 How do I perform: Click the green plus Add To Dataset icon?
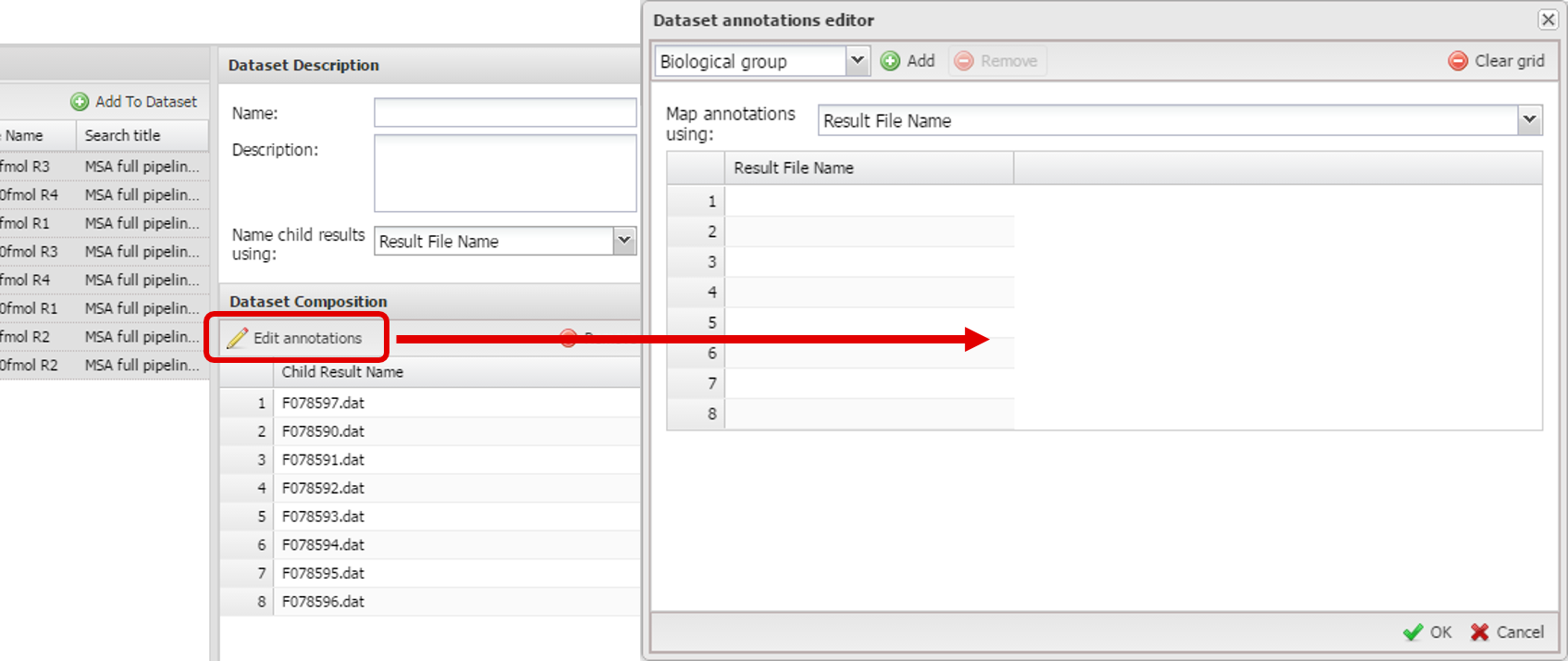tap(80, 102)
